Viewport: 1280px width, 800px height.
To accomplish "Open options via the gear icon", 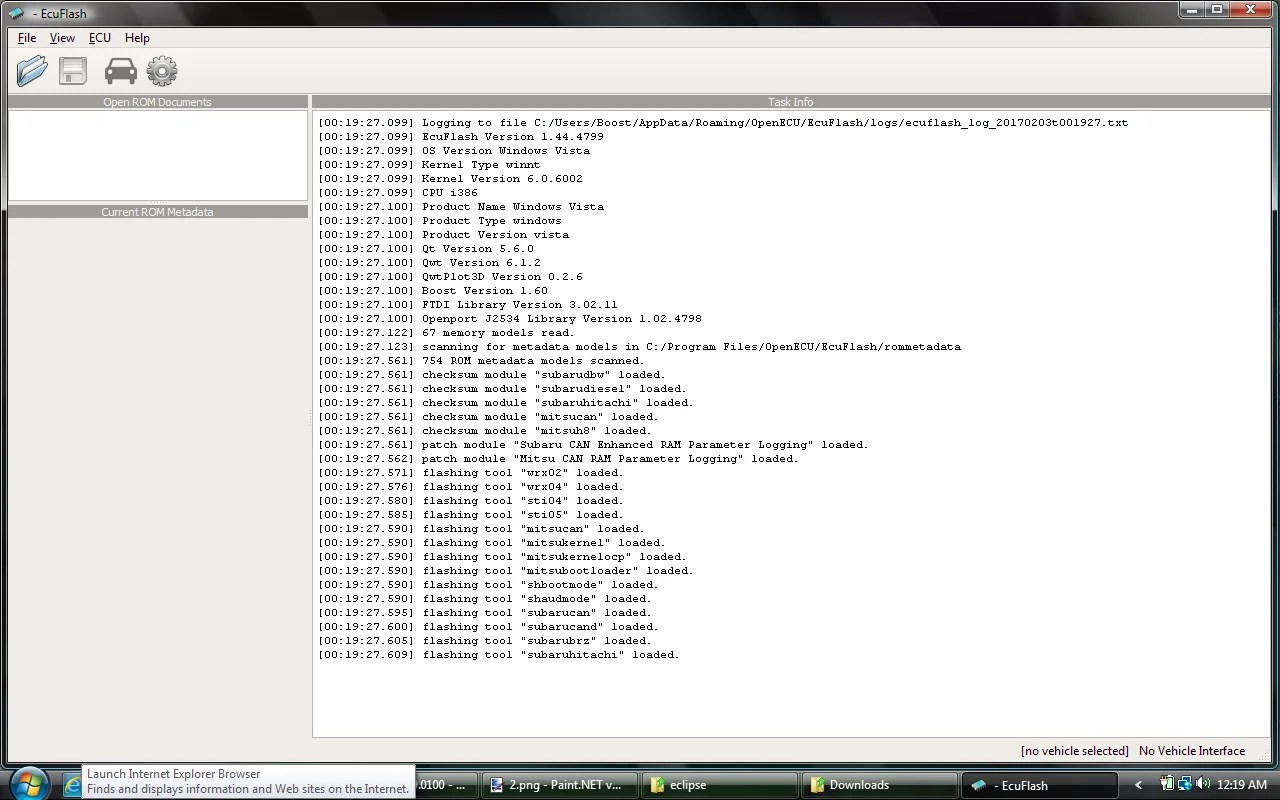I will (x=162, y=71).
